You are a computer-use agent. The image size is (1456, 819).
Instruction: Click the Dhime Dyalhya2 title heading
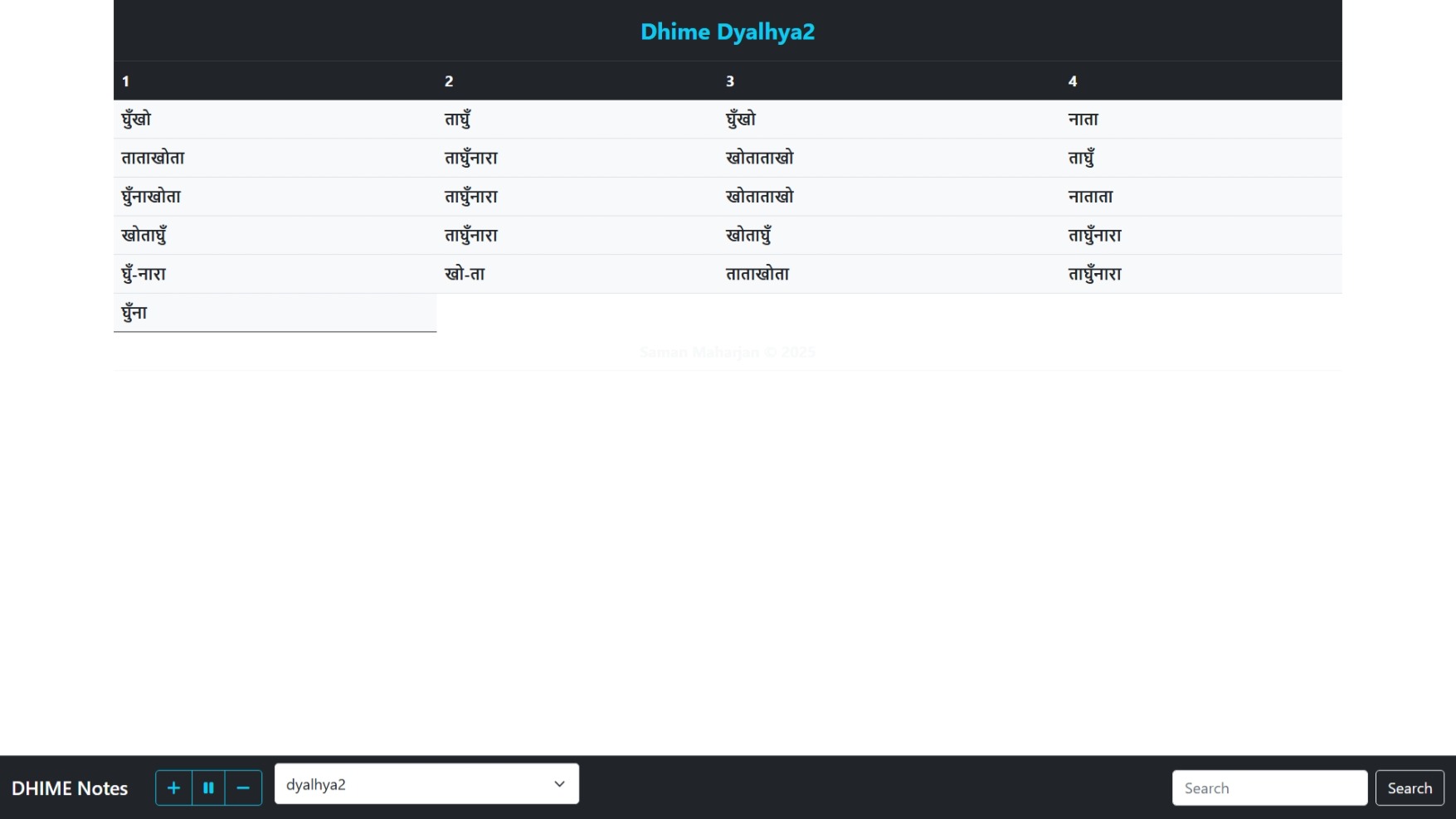pos(727,32)
